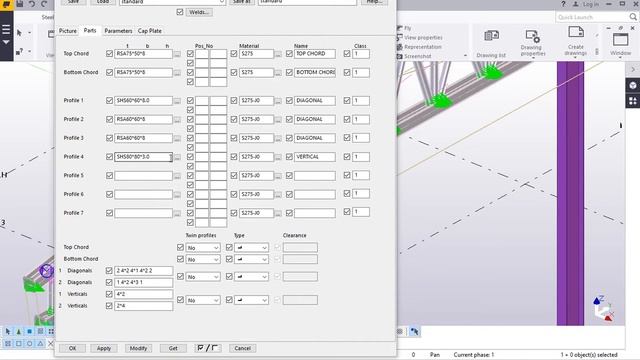Open Top Chord Type dropdown
The image size is (640, 360).
pos(251,248)
